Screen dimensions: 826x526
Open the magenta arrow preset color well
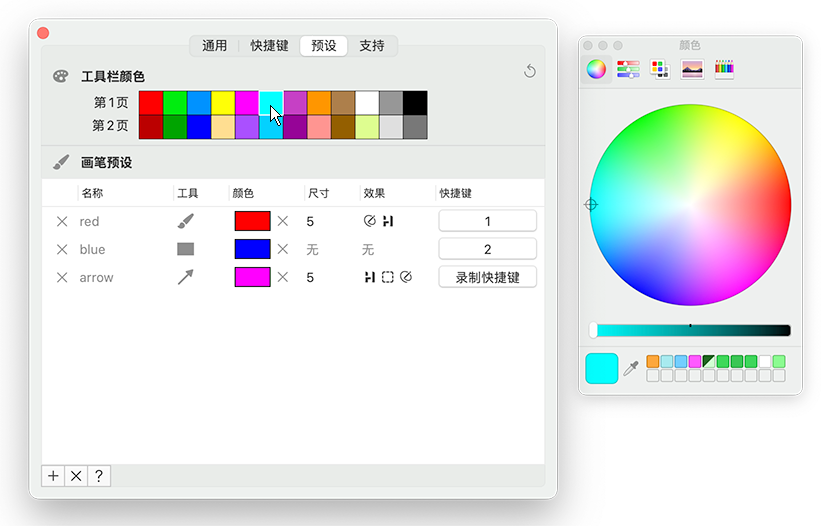coord(252,277)
